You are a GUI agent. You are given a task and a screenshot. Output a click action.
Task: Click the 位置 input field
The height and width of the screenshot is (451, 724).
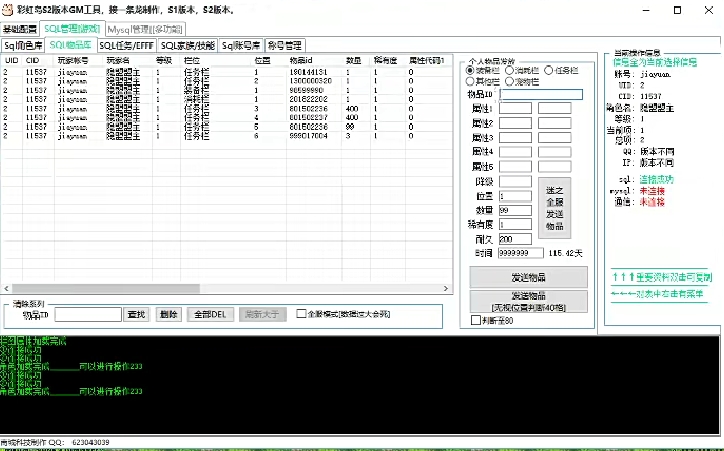pos(515,196)
